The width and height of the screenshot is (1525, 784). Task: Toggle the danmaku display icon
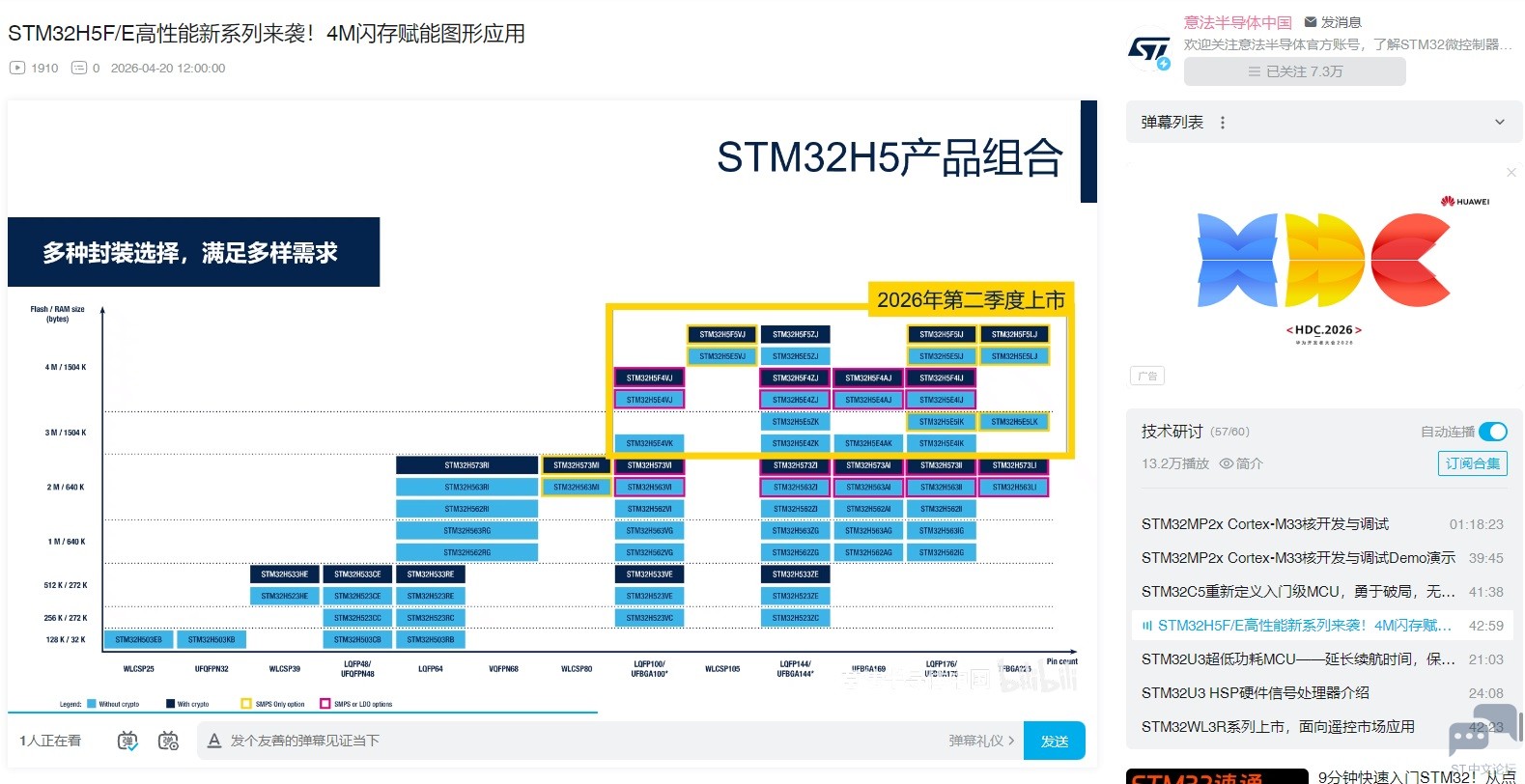tap(127, 741)
